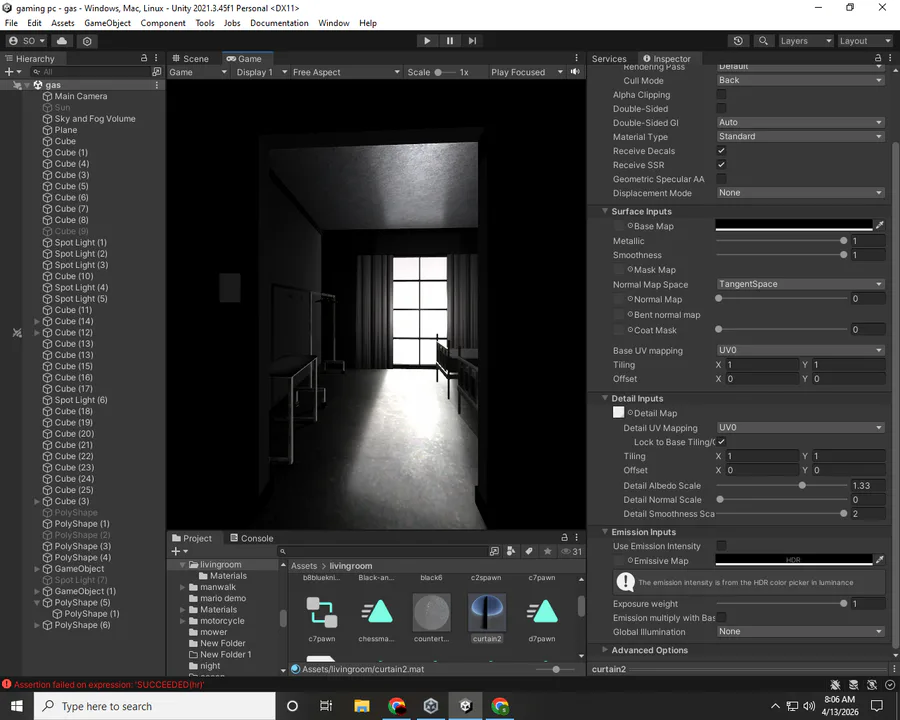Select the c7pawn prefab asset

click(x=321, y=619)
